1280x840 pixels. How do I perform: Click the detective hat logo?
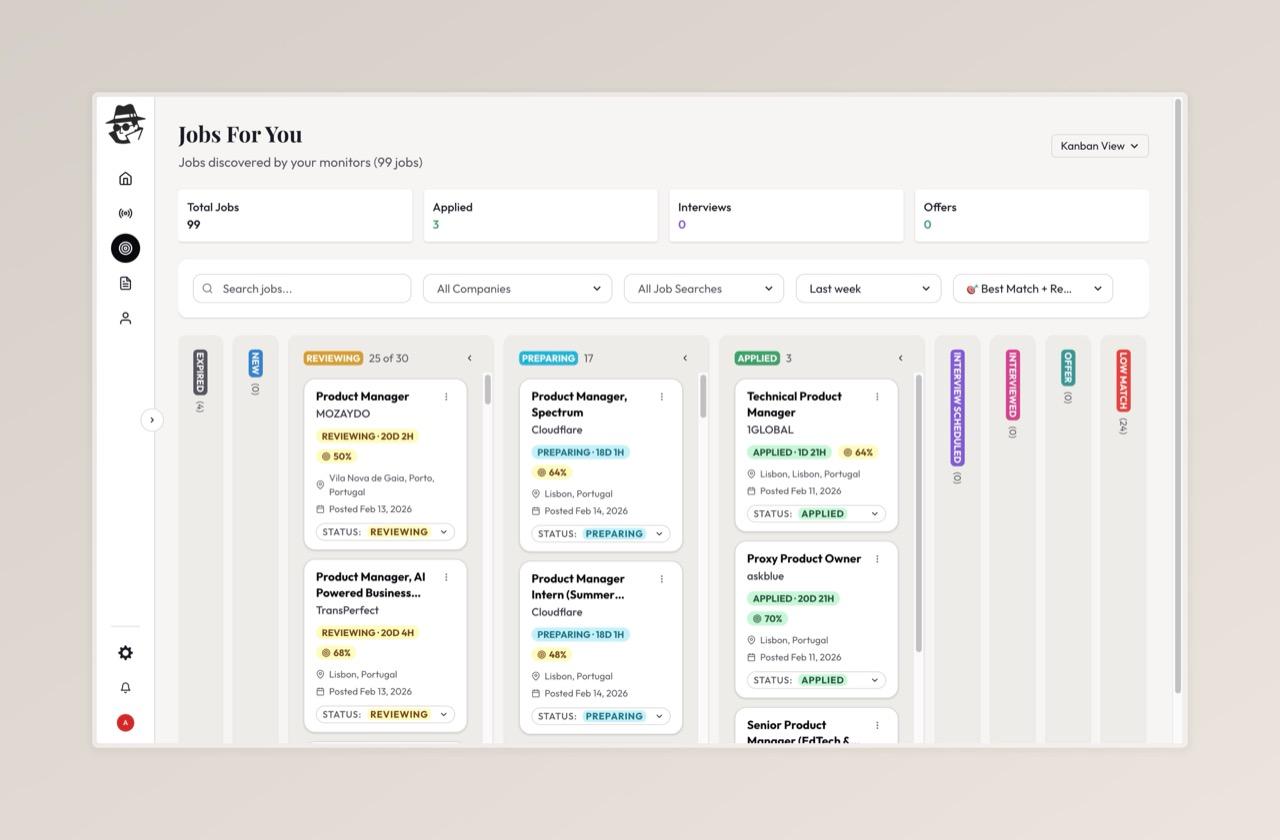pos(125,123)
